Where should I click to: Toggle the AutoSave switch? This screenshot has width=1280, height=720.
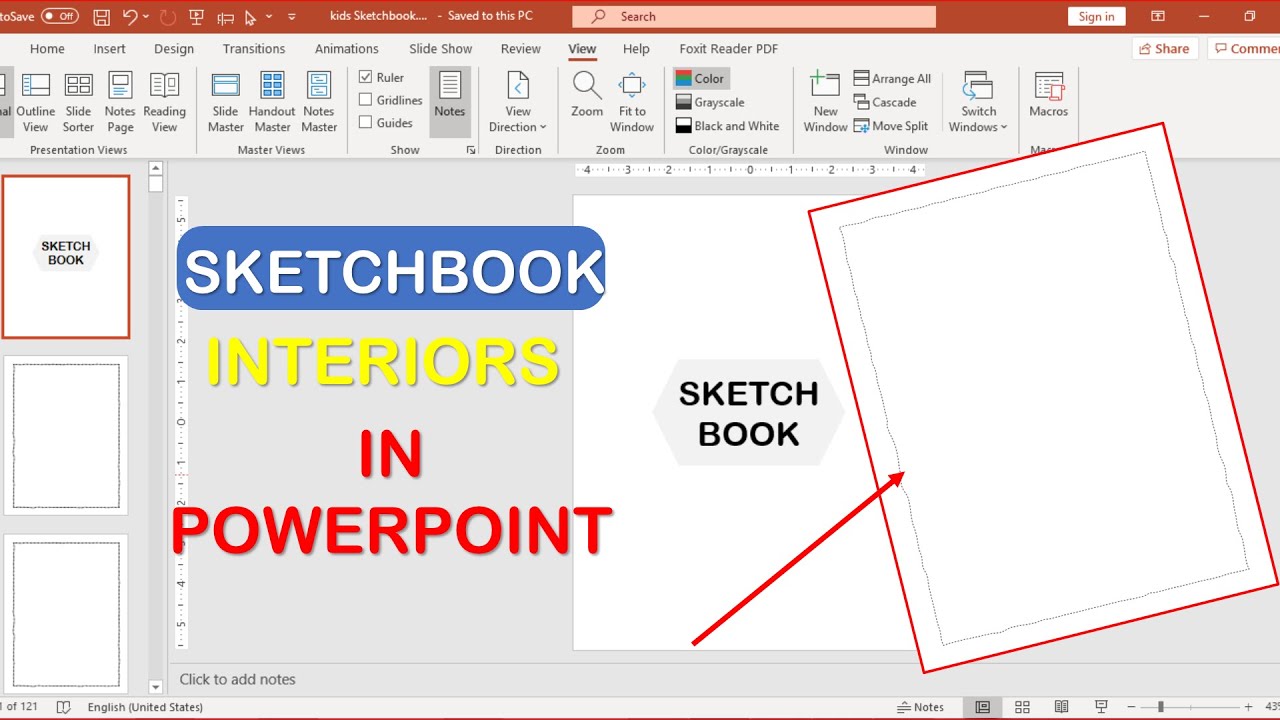point(60,16)
